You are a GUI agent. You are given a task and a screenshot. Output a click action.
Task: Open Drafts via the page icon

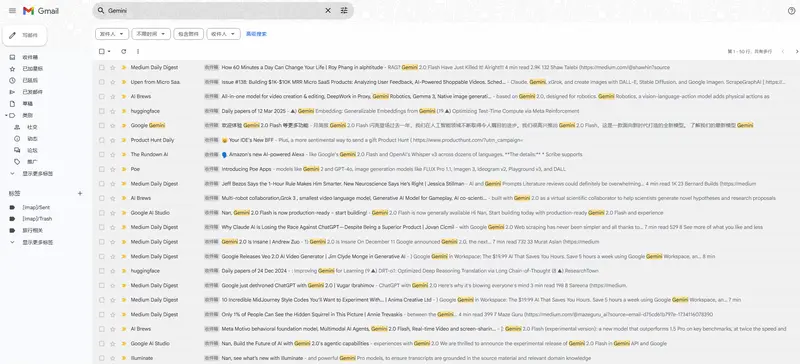(12, 103)
